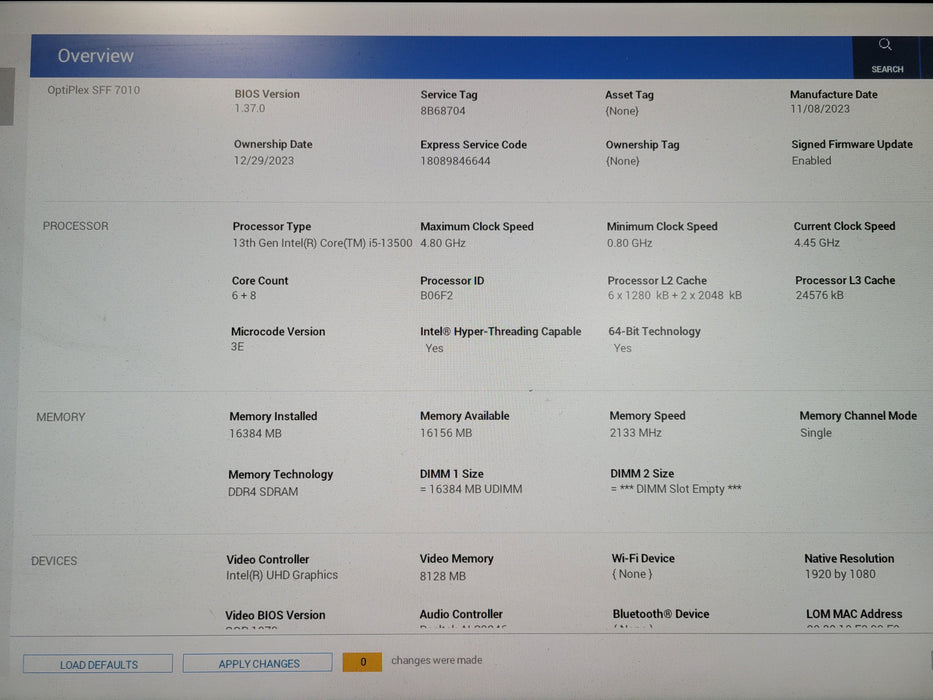Click Express Service Code value 18089846644
933x700 pixels.
tap(456, 161)
